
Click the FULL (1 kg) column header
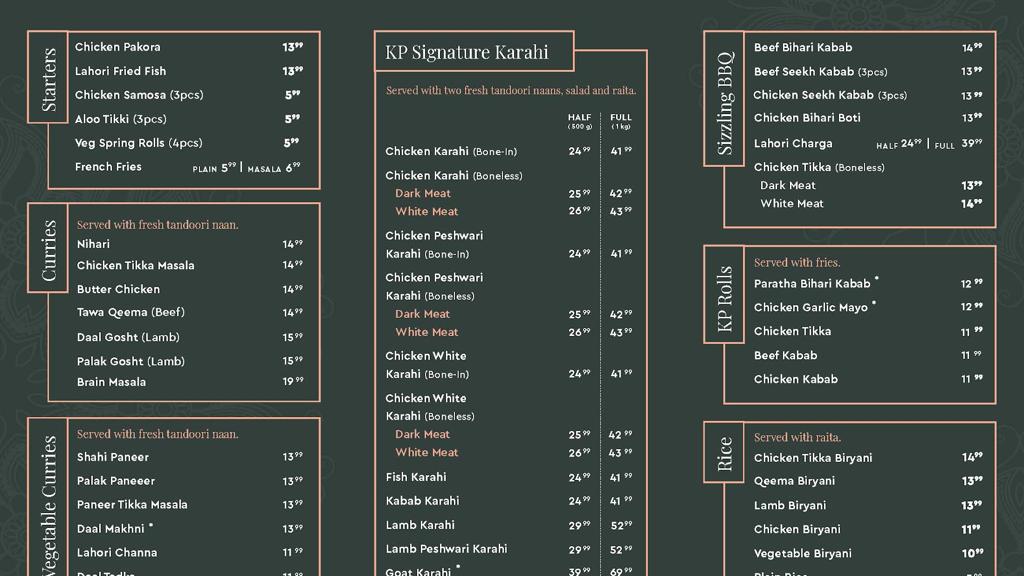coord(621,121)
